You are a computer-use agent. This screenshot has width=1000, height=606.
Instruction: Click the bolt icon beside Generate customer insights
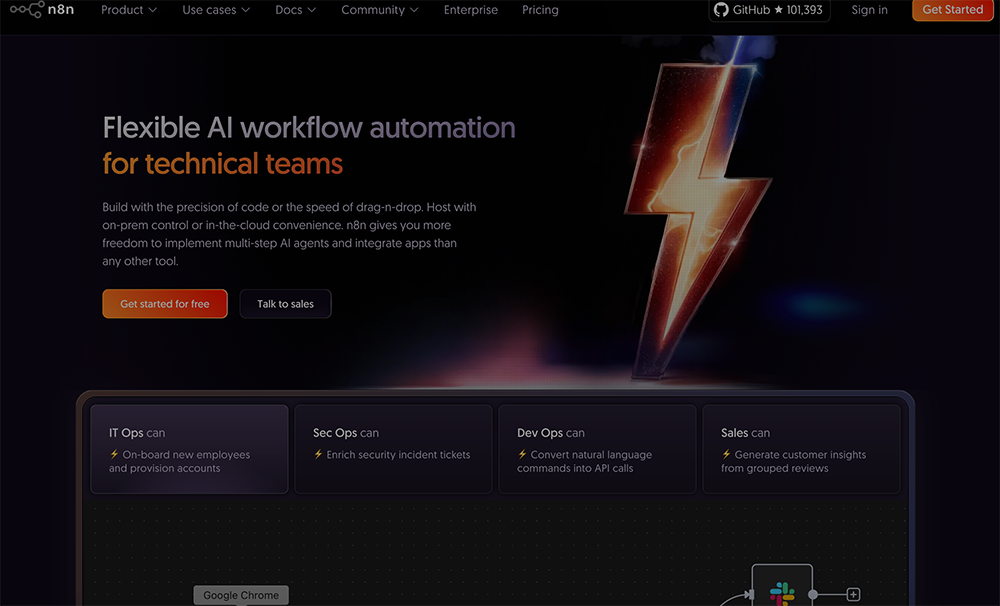tap(726, 454)
